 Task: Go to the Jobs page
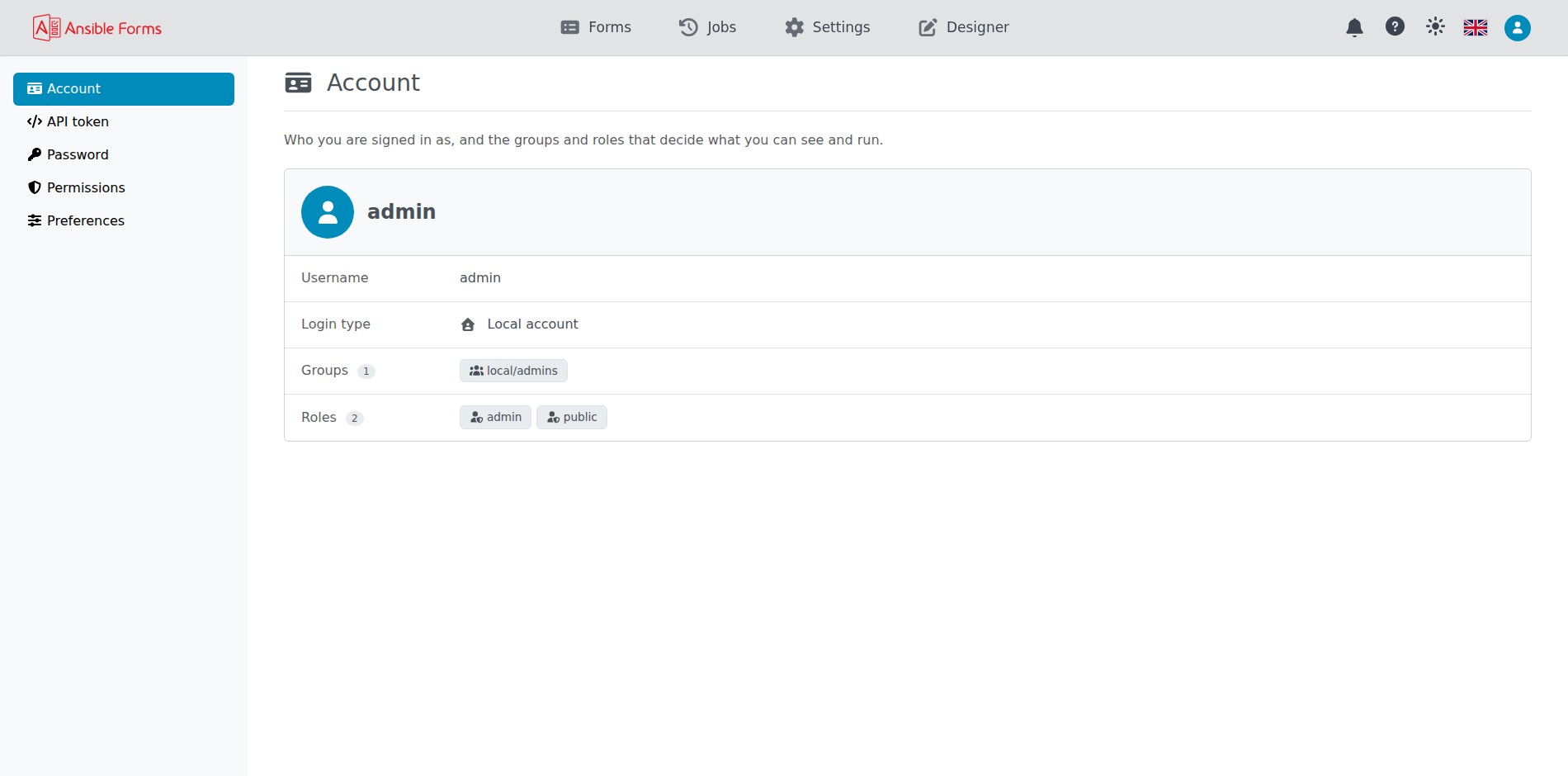[x=707, y=27]
